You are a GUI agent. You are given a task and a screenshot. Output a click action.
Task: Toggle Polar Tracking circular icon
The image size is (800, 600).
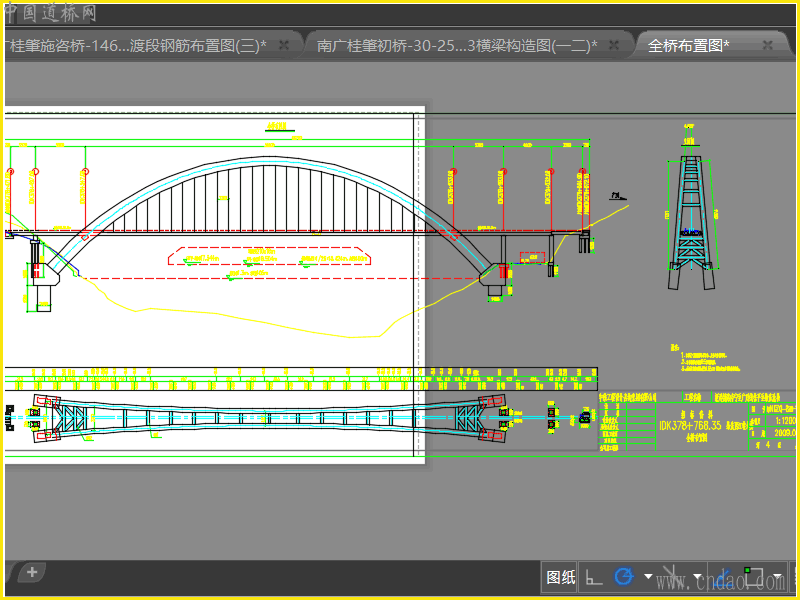[x=624, y=577]
